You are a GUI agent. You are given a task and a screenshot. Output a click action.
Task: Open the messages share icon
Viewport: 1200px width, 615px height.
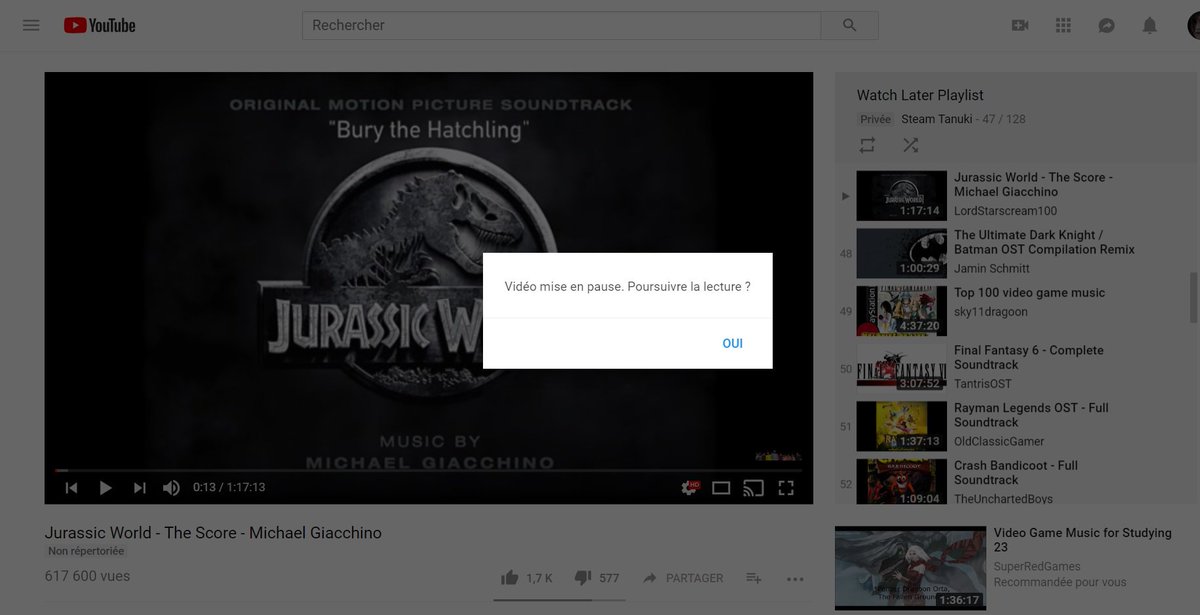click(1106, 25)
